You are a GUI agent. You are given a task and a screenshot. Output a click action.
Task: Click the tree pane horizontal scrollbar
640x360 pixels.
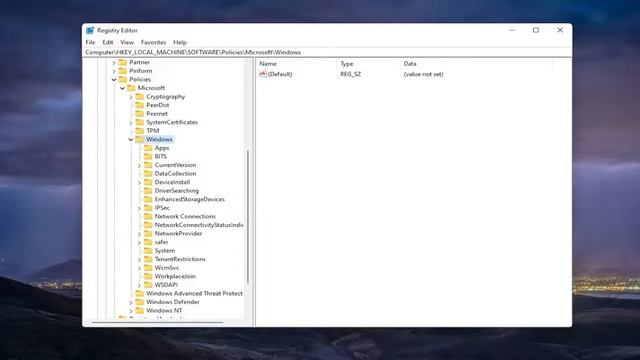[x=158, y=322]
